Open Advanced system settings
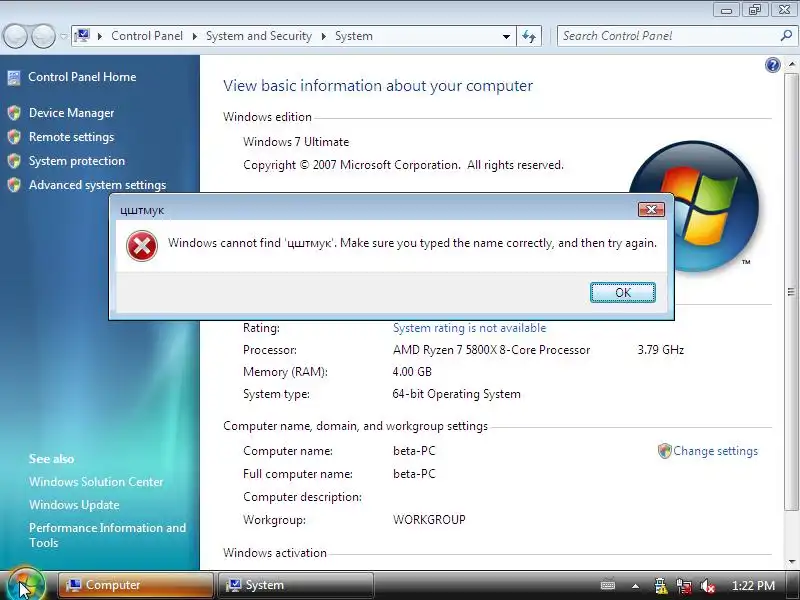Image resolution: width=800 pixels, height=600 pixels. (97, 185)
